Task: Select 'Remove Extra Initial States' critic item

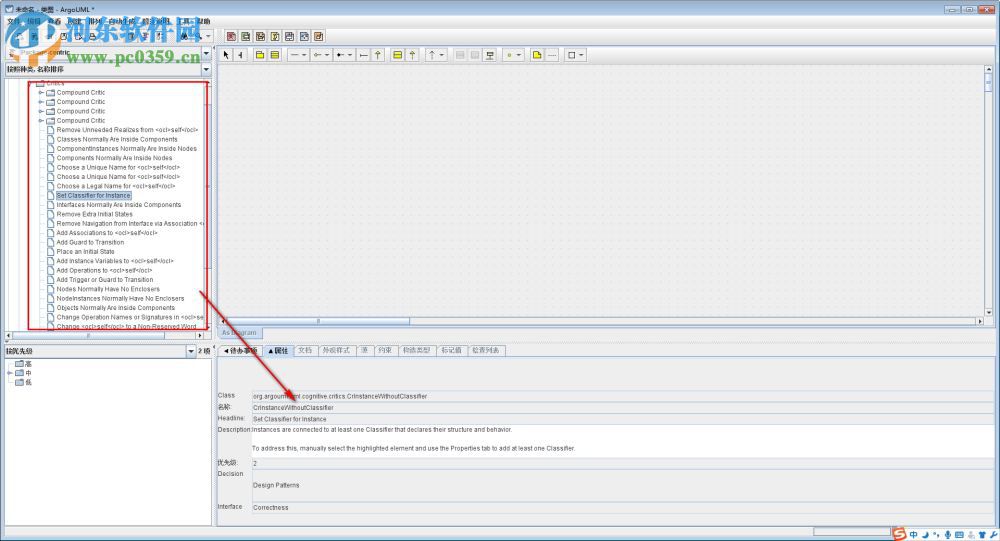Action: coord(94,214)
